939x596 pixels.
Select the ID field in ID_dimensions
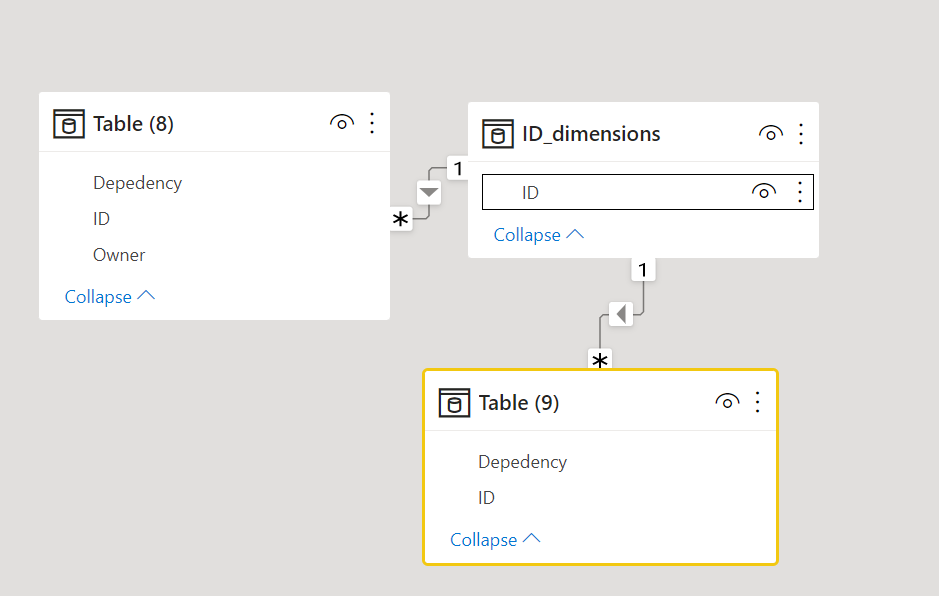click(648, 192)
